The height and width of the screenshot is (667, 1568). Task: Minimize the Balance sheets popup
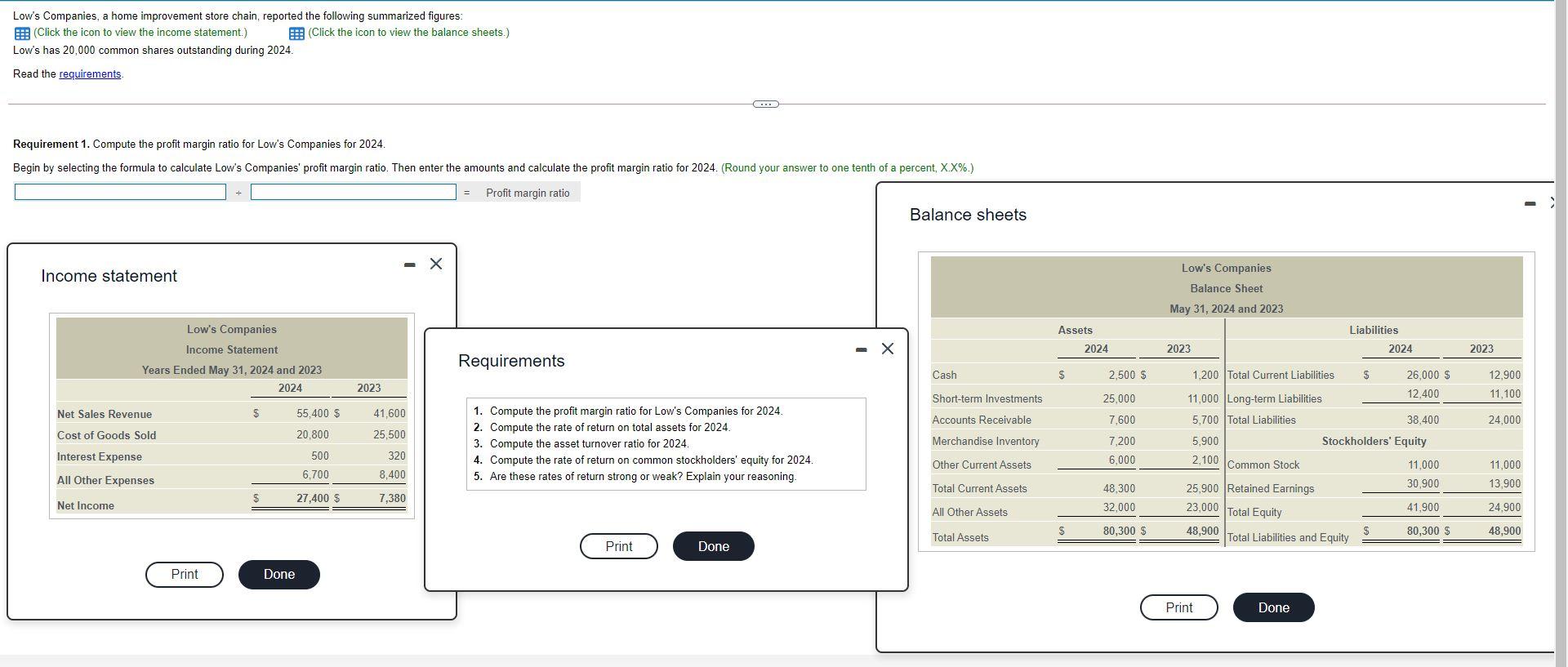[1530, 203]
